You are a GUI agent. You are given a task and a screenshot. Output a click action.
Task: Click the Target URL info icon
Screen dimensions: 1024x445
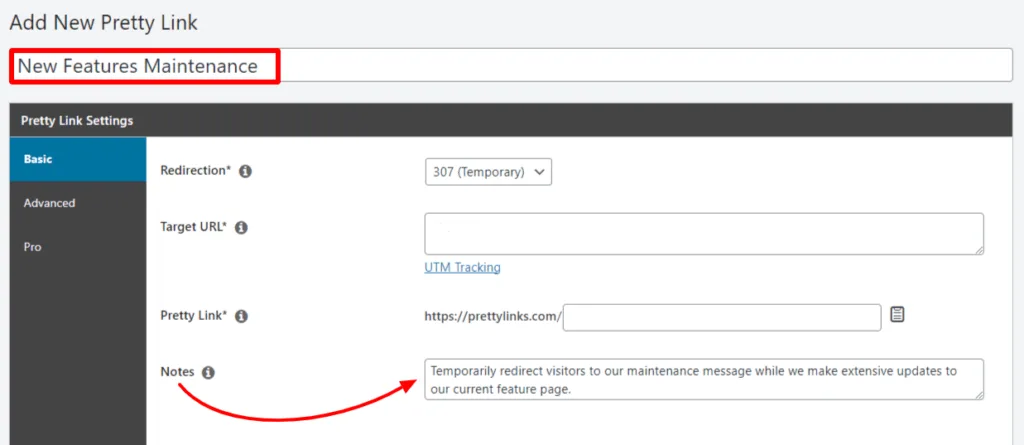[240, 228]
